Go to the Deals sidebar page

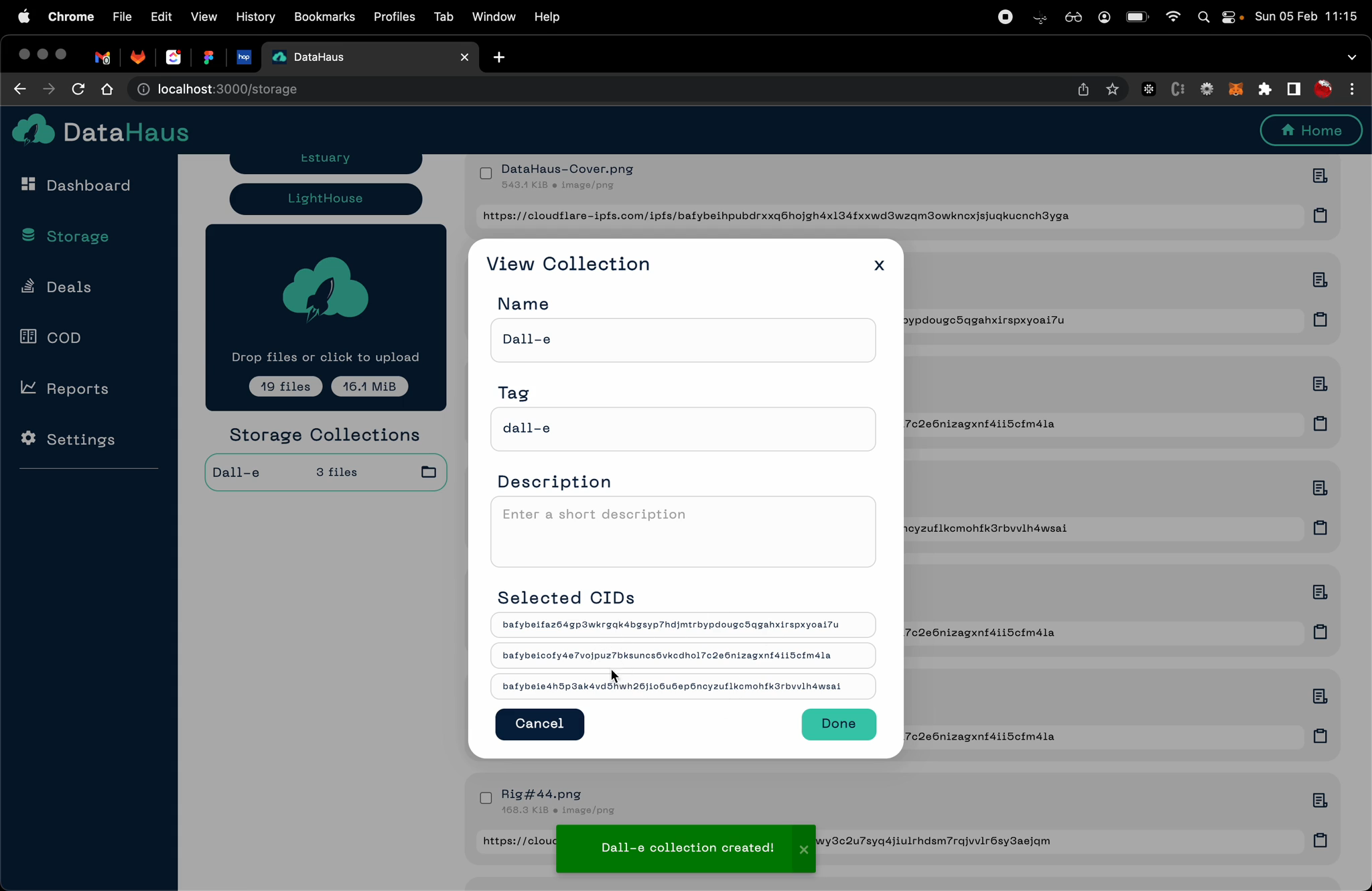[56, 287]
